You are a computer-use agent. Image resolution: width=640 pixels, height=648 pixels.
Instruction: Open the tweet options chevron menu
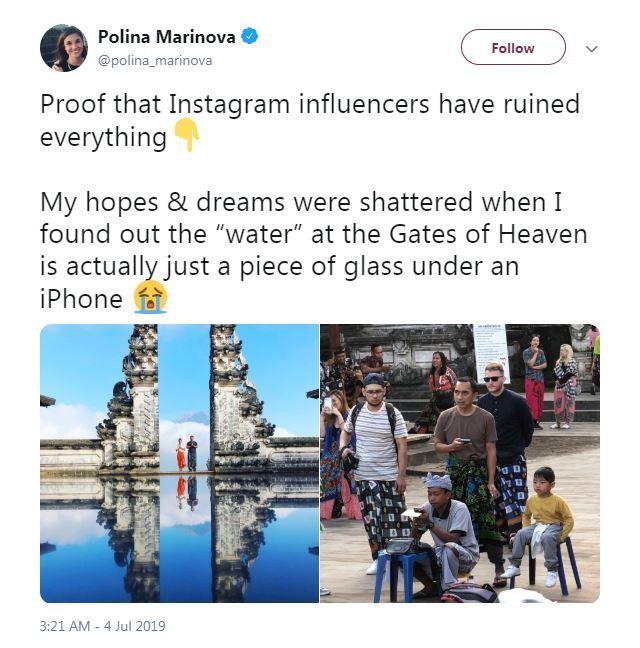click(592, 49)
